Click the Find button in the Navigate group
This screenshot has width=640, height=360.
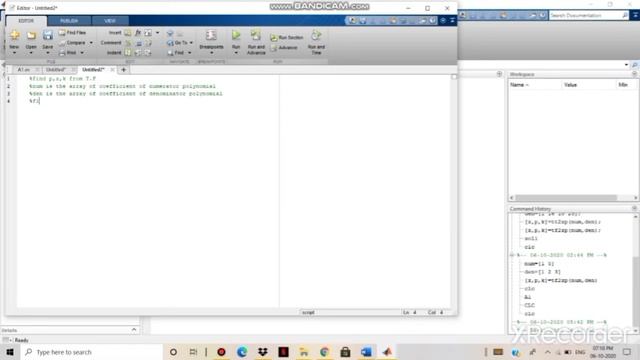(176, 53)
